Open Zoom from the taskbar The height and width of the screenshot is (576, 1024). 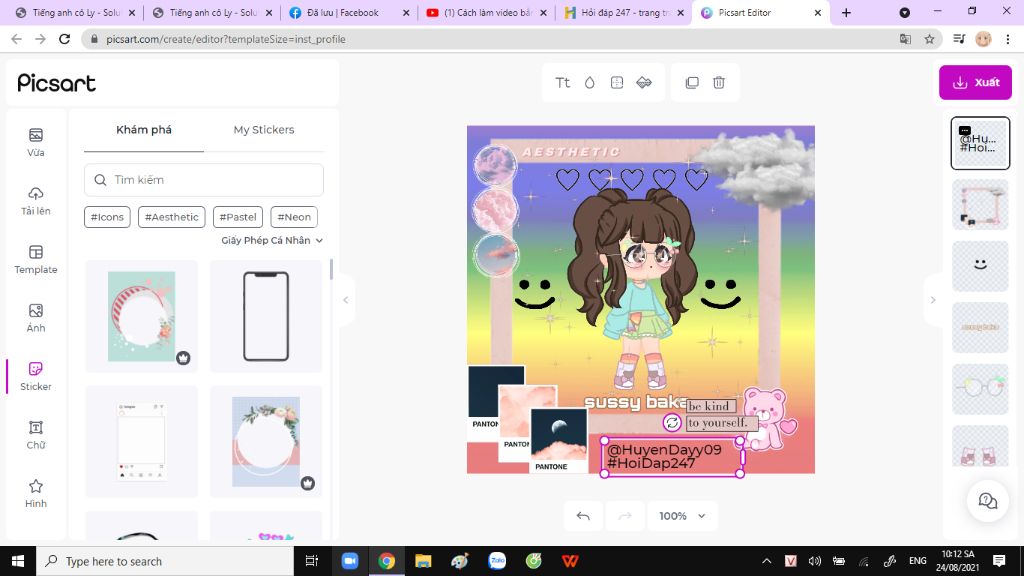point(349,561)
